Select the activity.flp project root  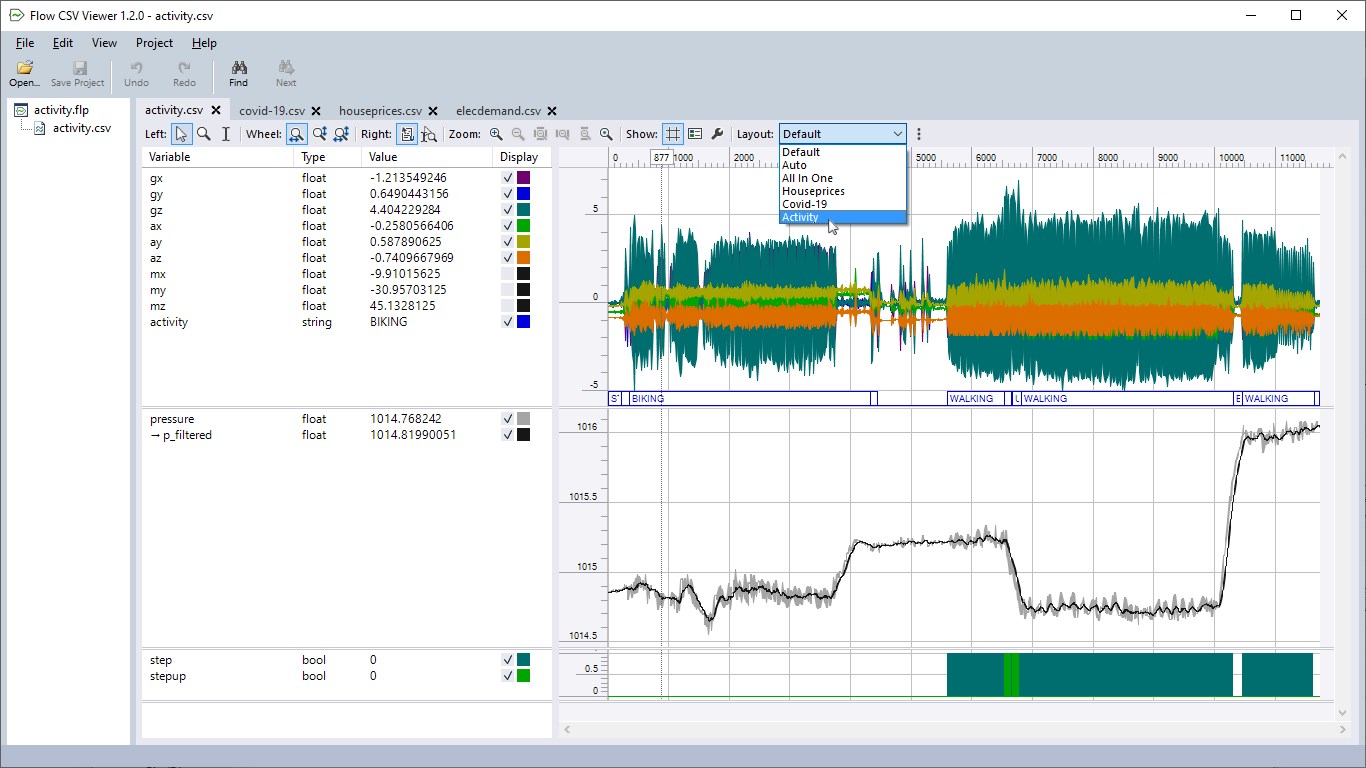tap(61, 110)
